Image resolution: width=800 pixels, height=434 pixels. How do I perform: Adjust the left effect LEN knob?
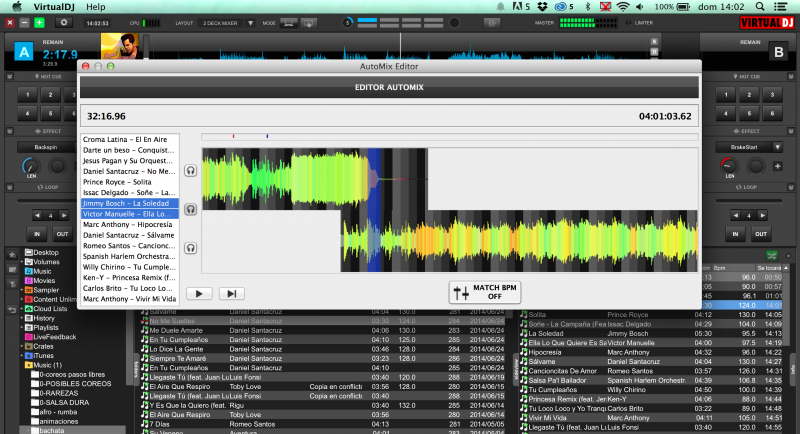click(x=31, y=165)
